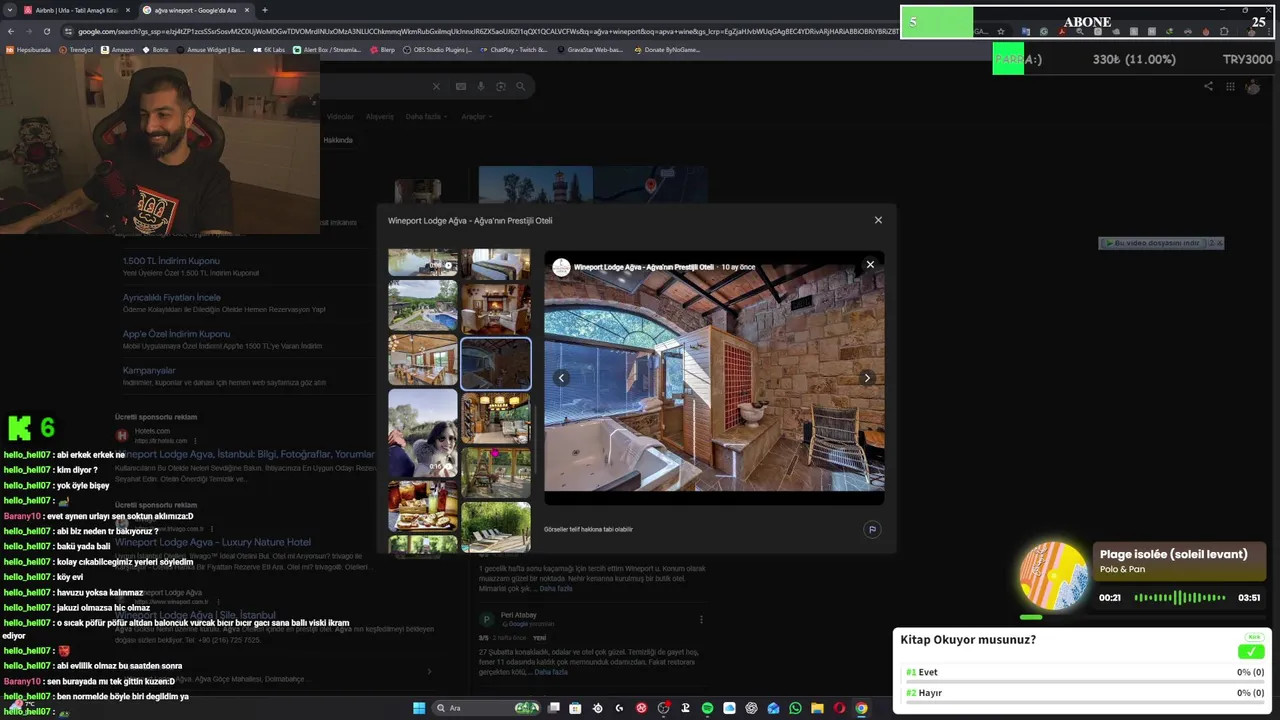This screenshot has height=720, width=1280.
Task: Click the address bar URL
Action: point(485,31)
